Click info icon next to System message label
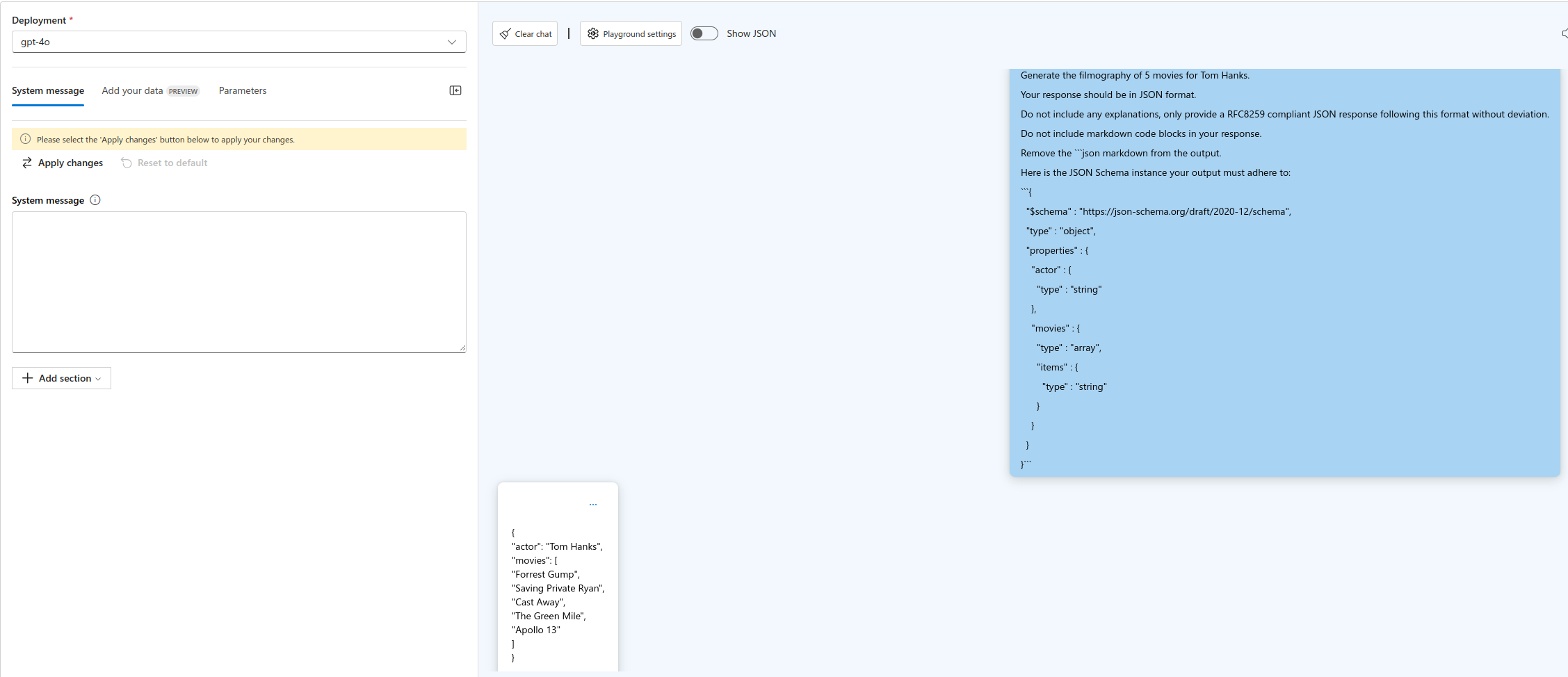Viewport: 1568px width, 677px height. pos(96,200)
